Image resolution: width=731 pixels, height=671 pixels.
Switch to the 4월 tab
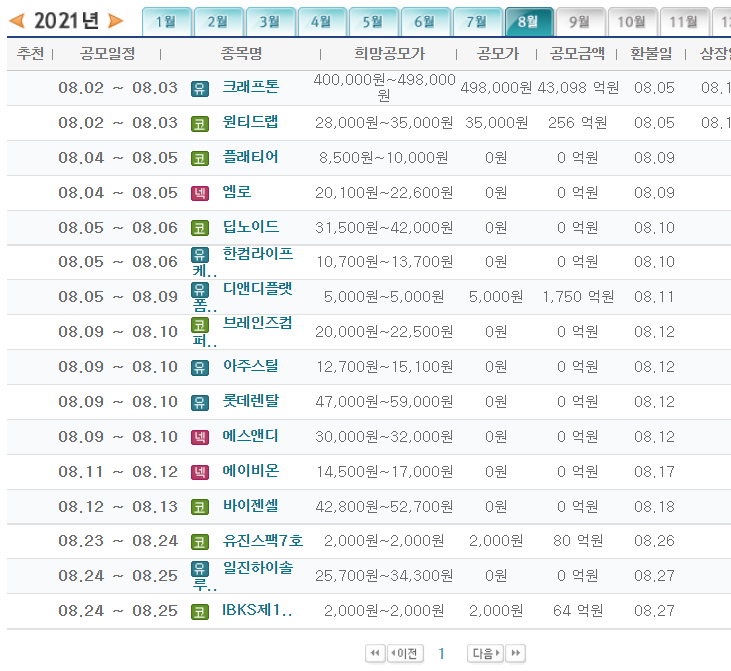click(x=322, y=22)
